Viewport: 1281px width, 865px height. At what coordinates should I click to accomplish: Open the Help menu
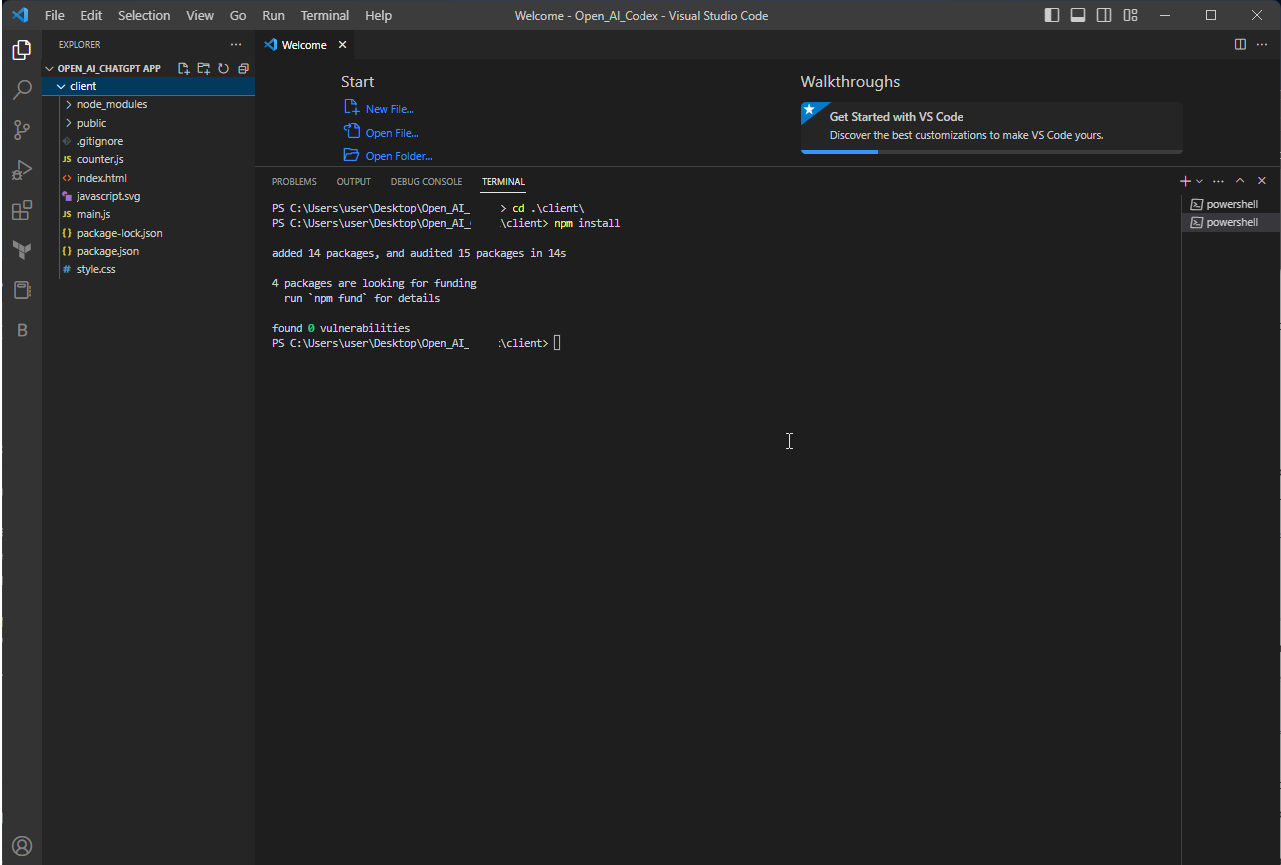pos(378,15)
